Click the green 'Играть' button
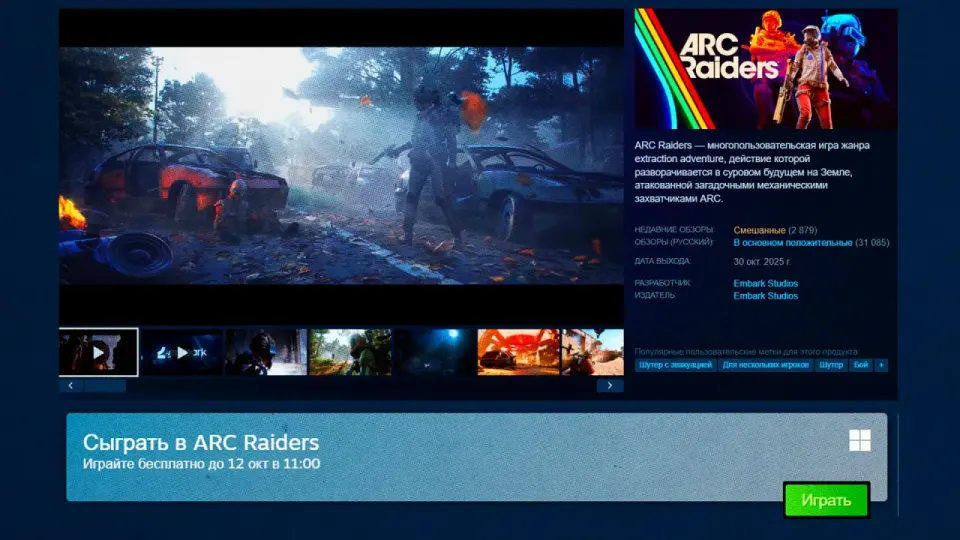Viewport: 960px width, 540px height. point(827,500)
